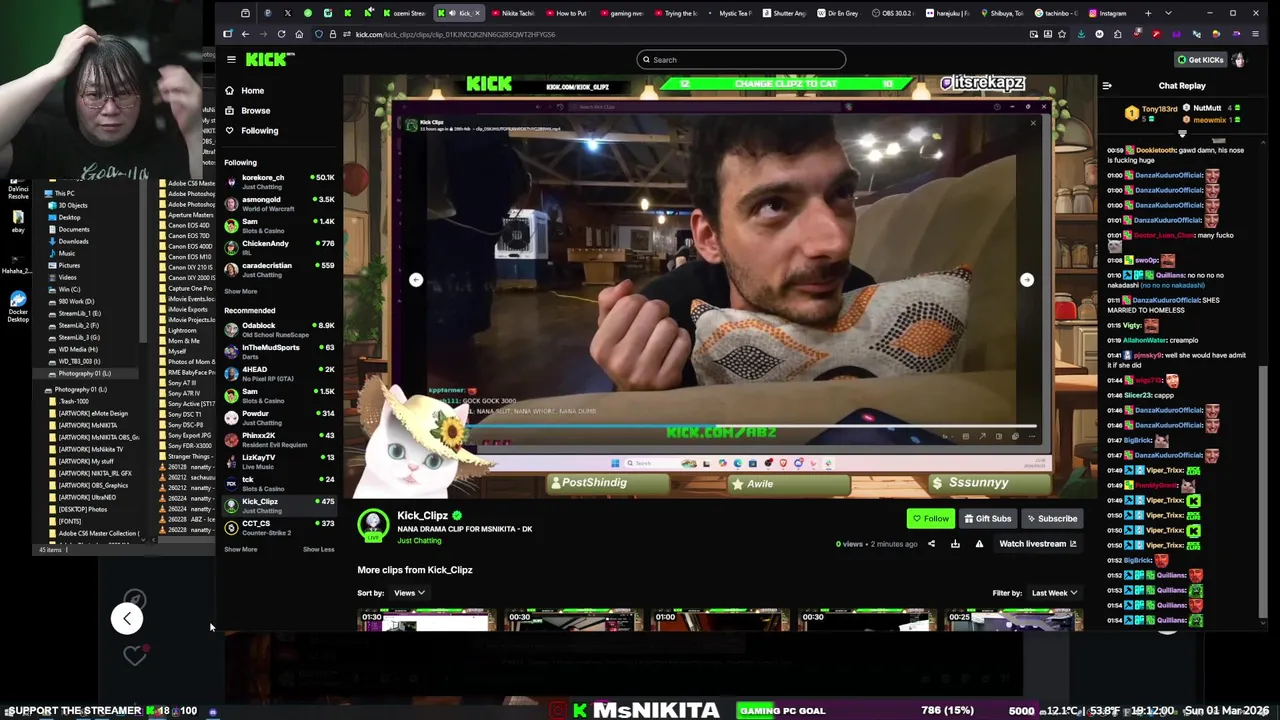Viewport: 1280px width, 720px height.
Task: Open korekore_ch channel in Following list
Action: tap(279, 181)
